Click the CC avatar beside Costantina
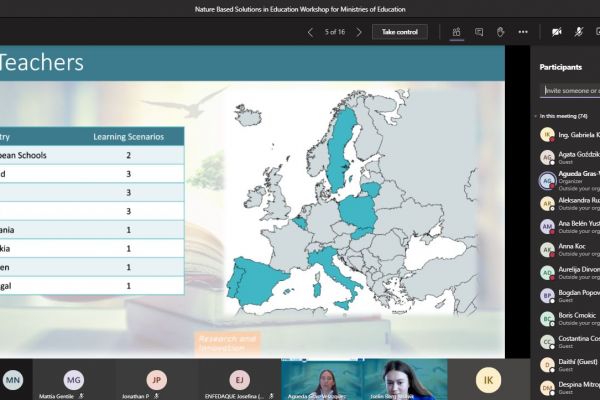This screenshot has width=600, height=400. tap(547, 342)
